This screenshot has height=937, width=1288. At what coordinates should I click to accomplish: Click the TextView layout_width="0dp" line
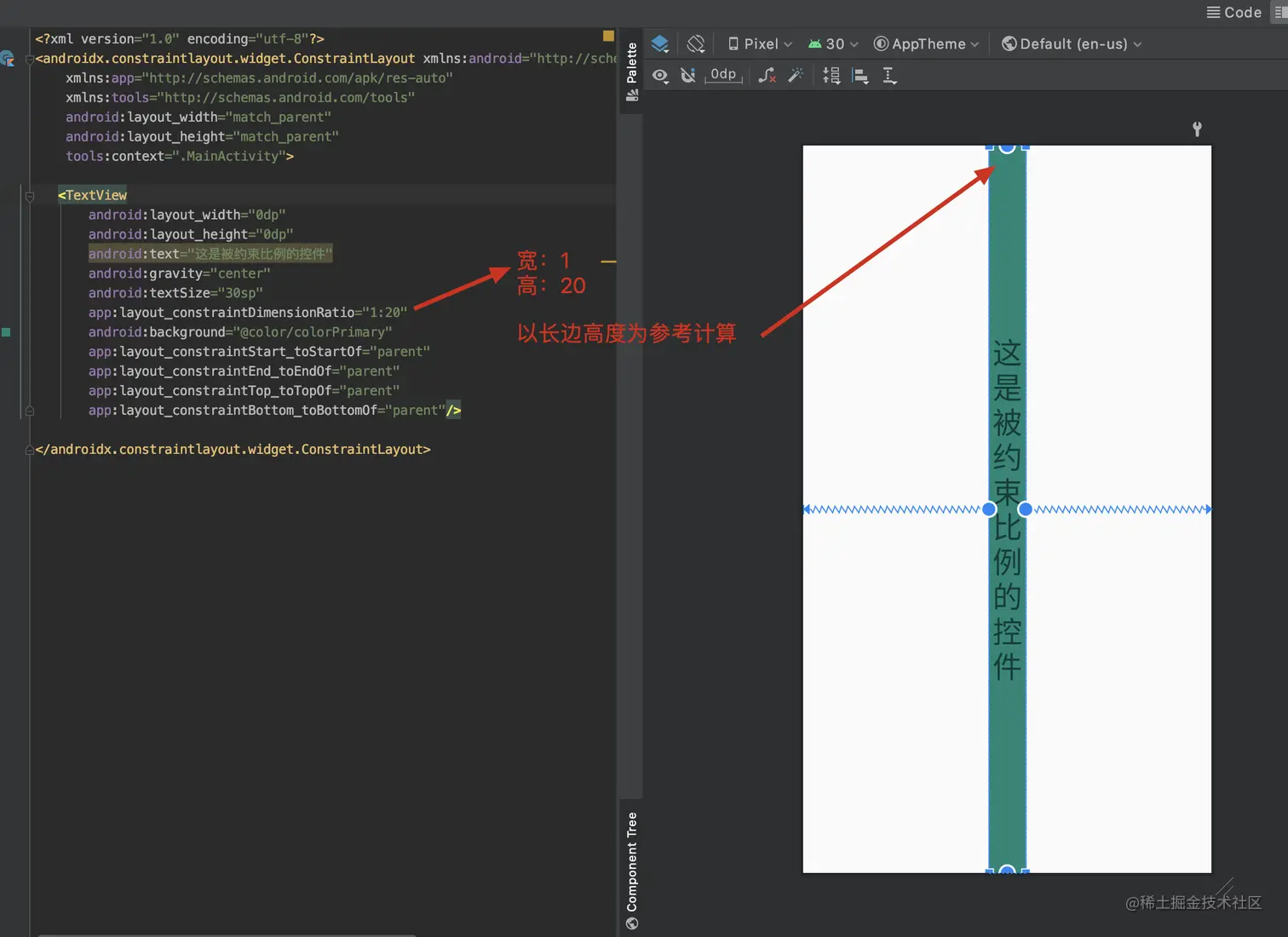pyautogui.click(x=187, y=215)
